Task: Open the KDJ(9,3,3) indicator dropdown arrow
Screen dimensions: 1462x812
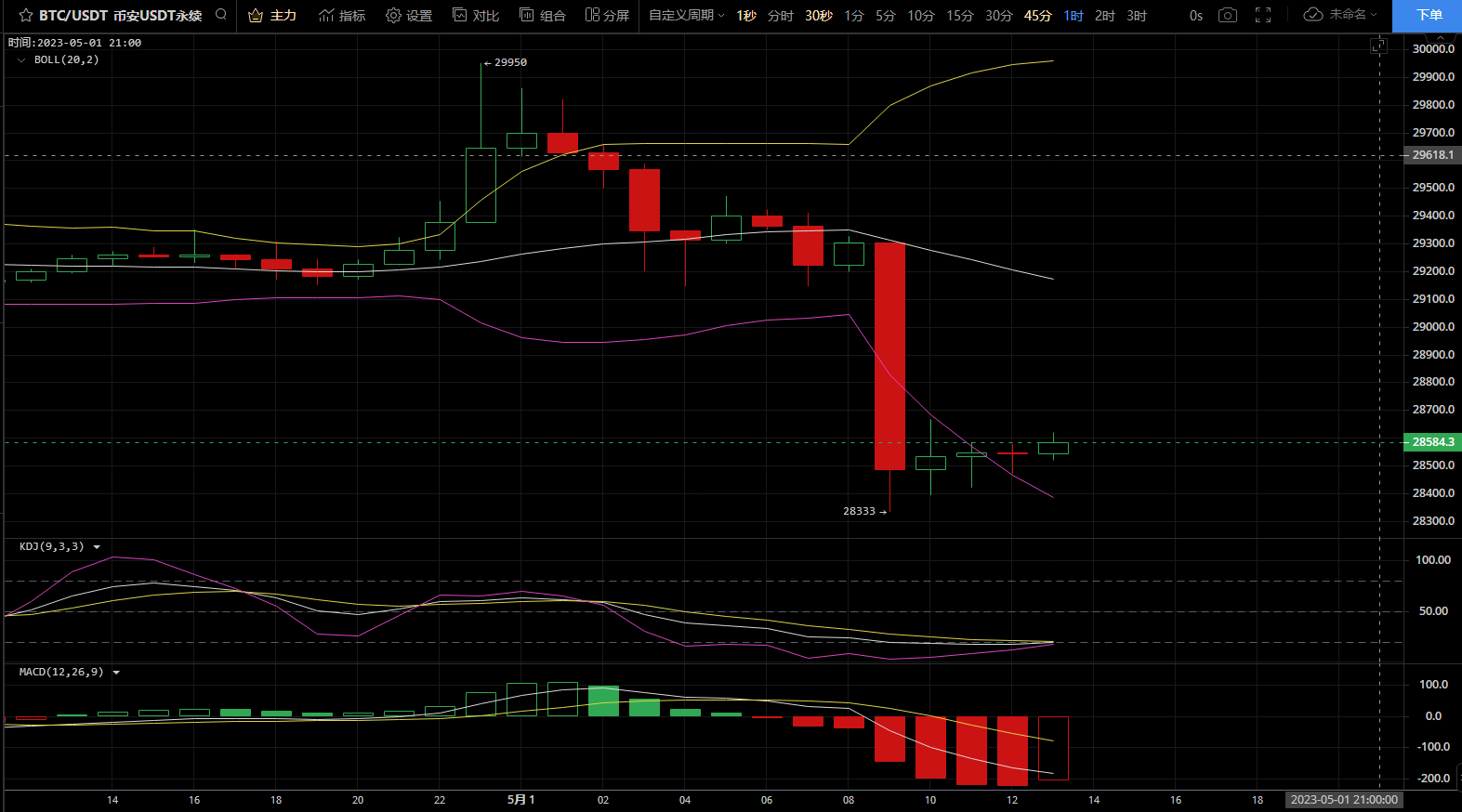Action: tap(97, 547)
